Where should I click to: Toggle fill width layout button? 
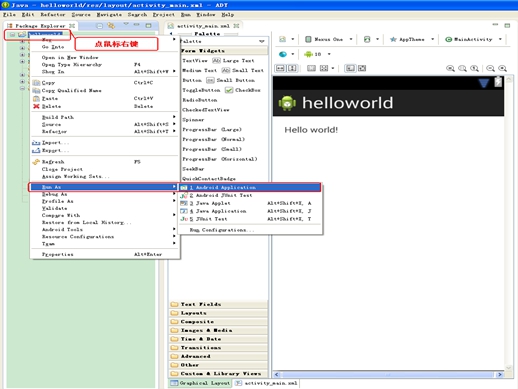280,68
